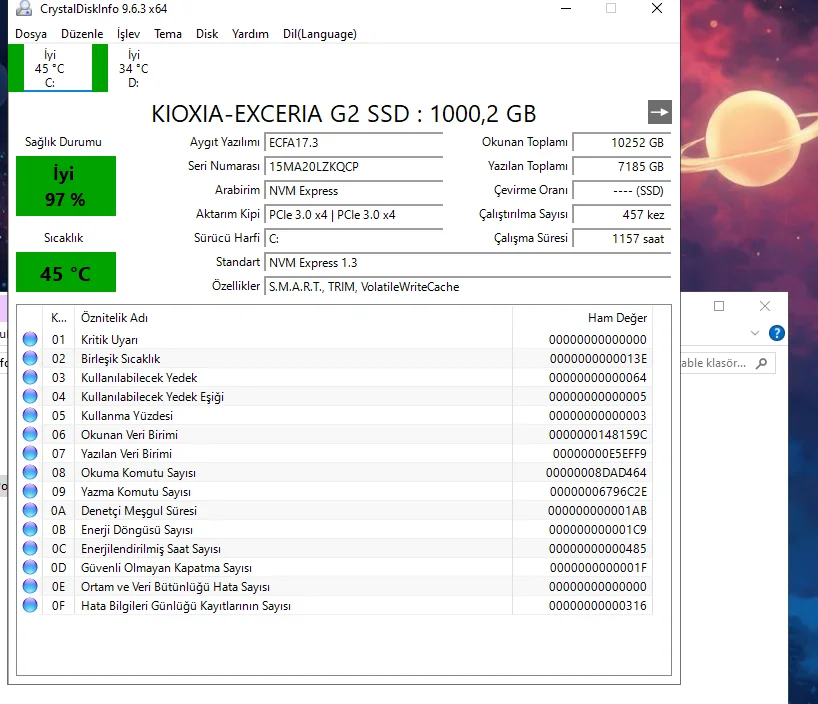Viewport: 818px width, 704px height.
Task: Select raw value 00000000000316
Action: click(x=598, y=605)
